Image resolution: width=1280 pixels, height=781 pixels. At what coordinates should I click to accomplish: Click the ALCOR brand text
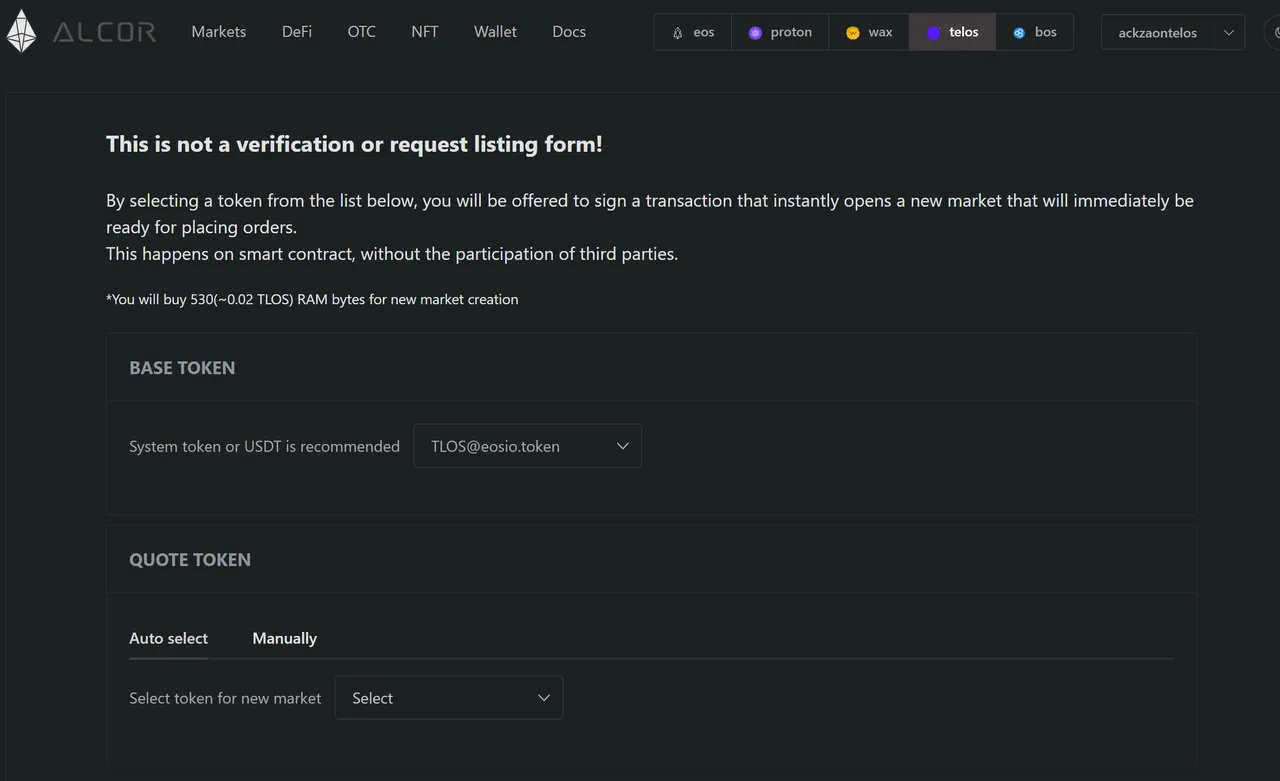click(105, 32)
